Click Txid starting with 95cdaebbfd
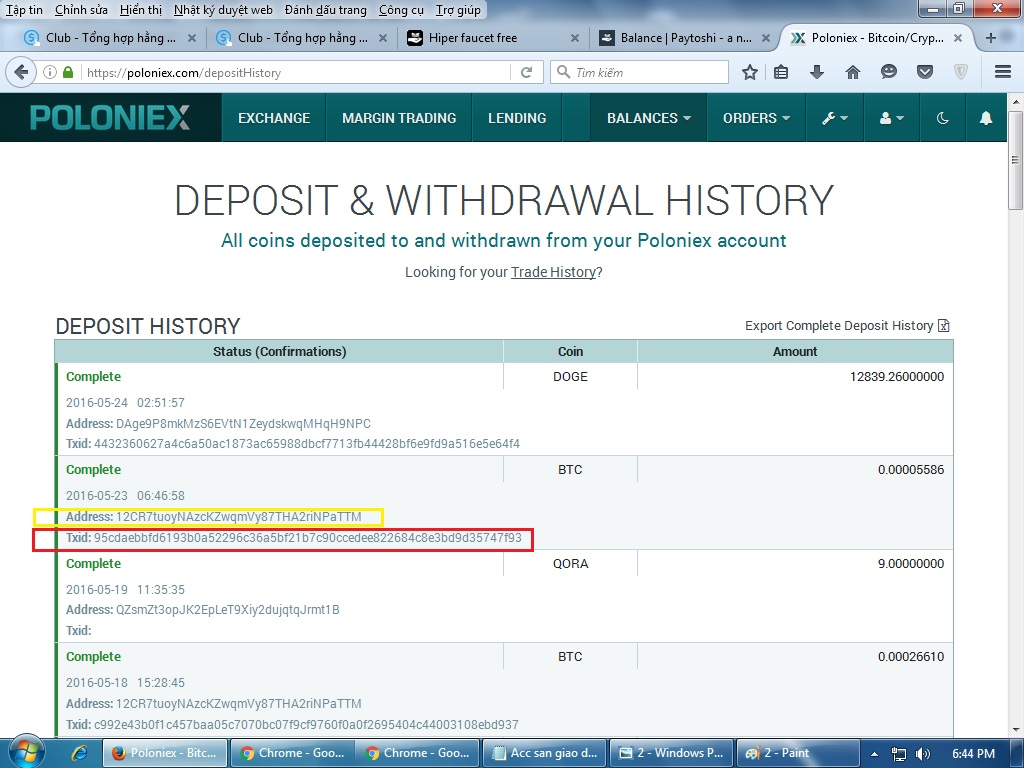This screenshot has height=768, width=1024. [308, 537]
